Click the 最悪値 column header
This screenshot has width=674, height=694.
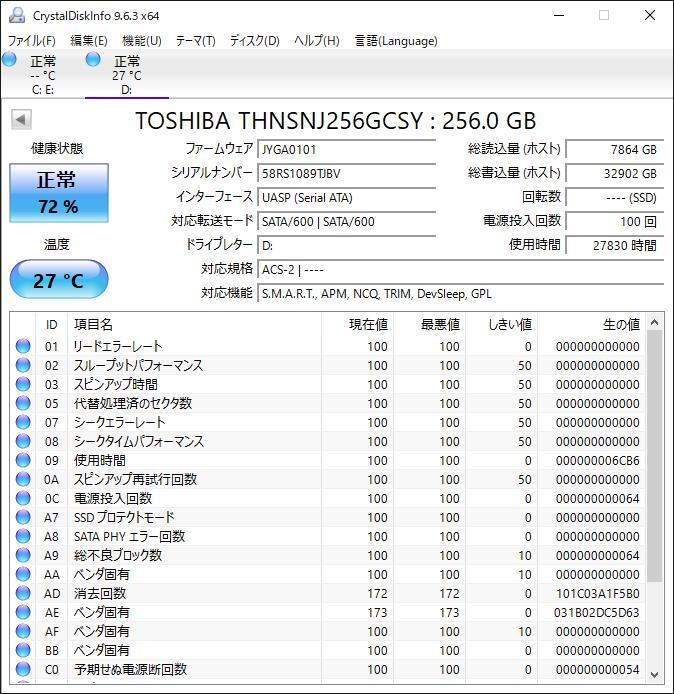tap(429, 324)
